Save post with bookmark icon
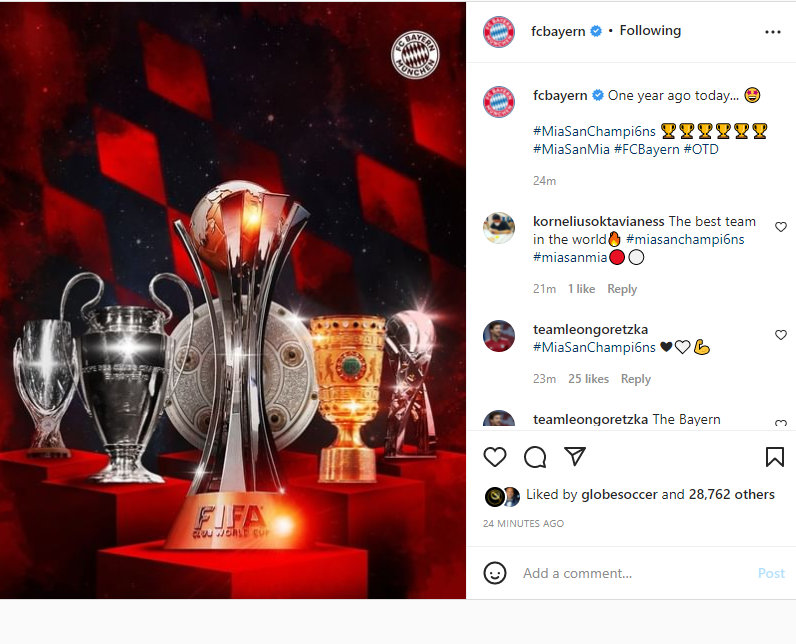The image size is (796, 644). pos(775,456)
